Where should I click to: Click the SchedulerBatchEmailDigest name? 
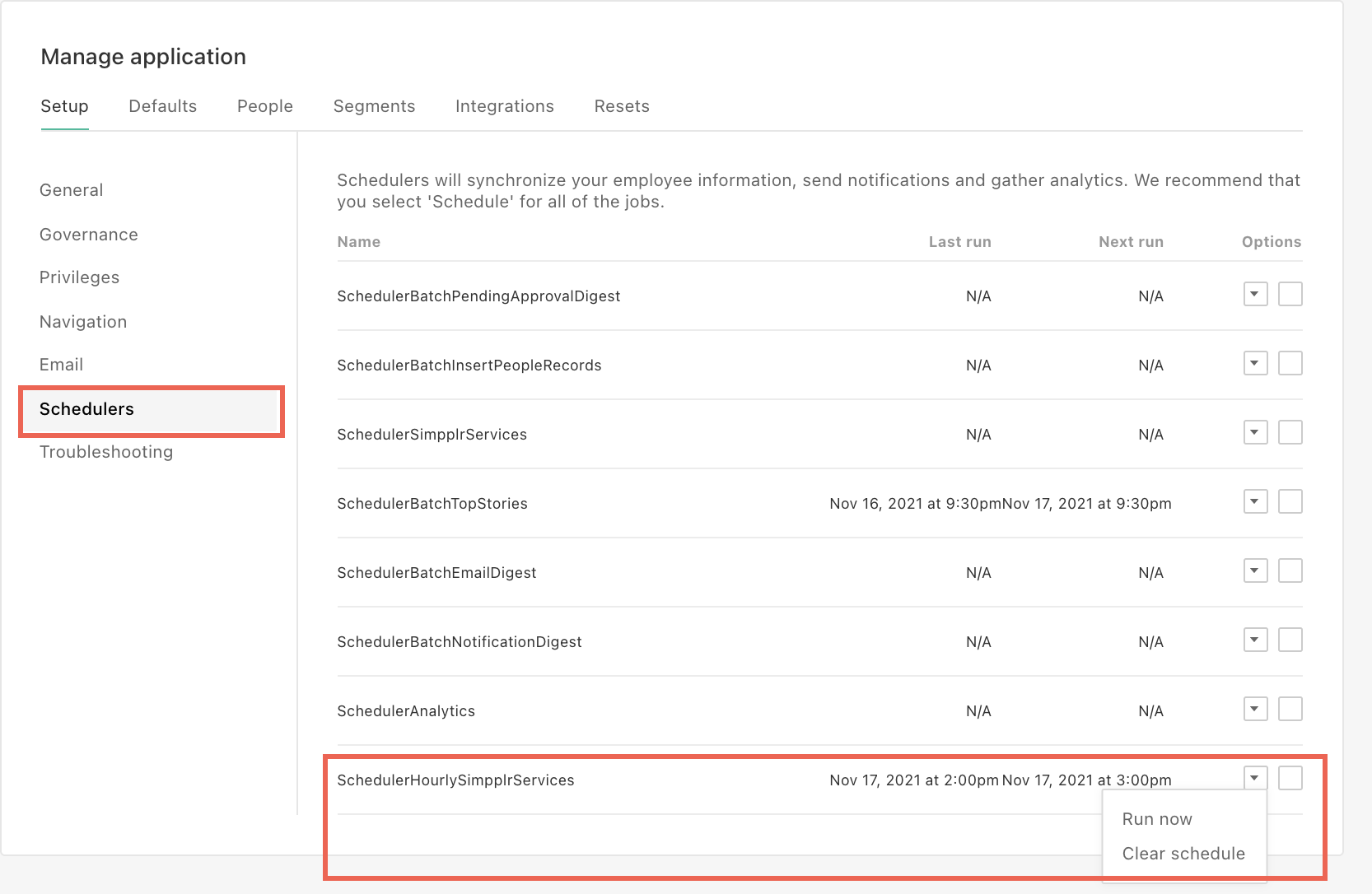(436, 573)
